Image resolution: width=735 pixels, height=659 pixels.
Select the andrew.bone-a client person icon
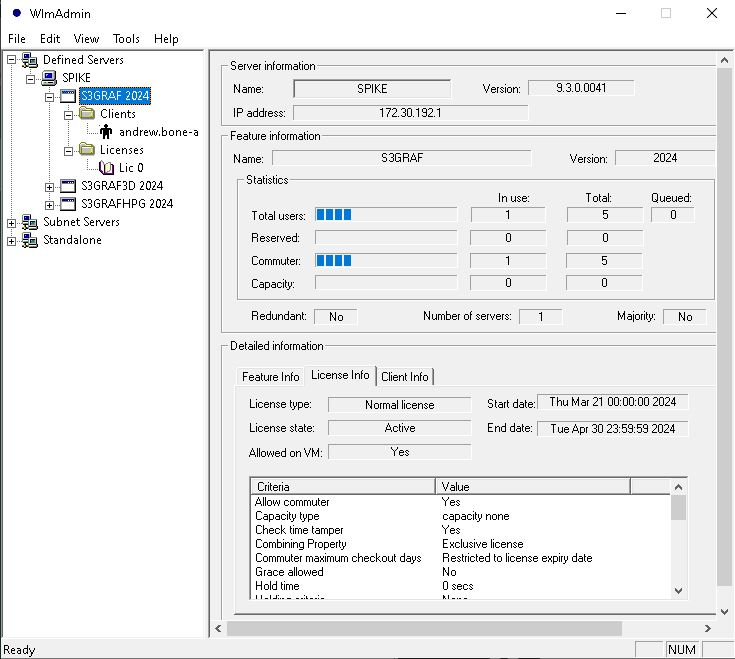click(106, 132)
